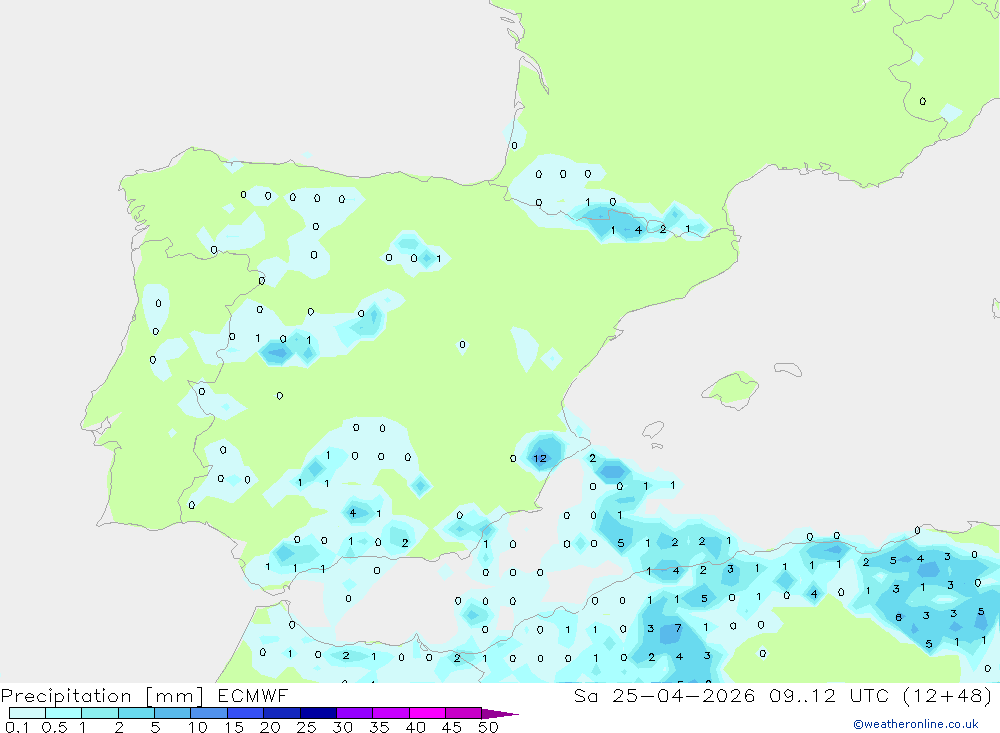Viewport: 1000px width, 733px height.
Task: Click the legend label '40'
Action: [416, 727]
